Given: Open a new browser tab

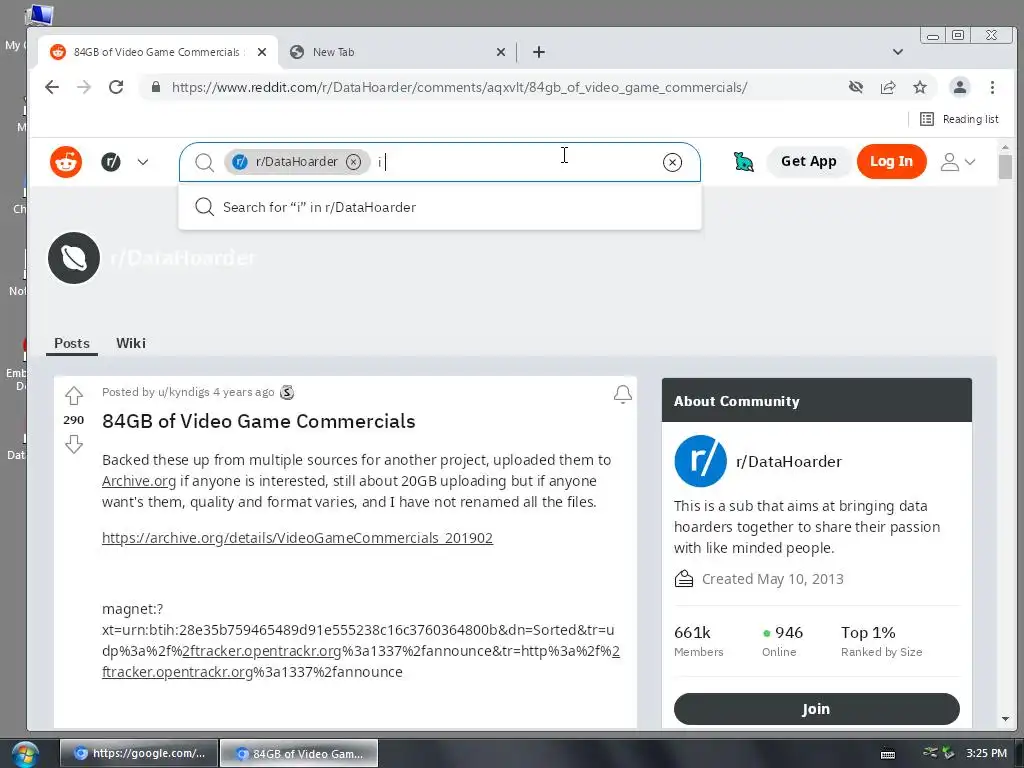Looking at the screenshot, I should pos(539,52).
